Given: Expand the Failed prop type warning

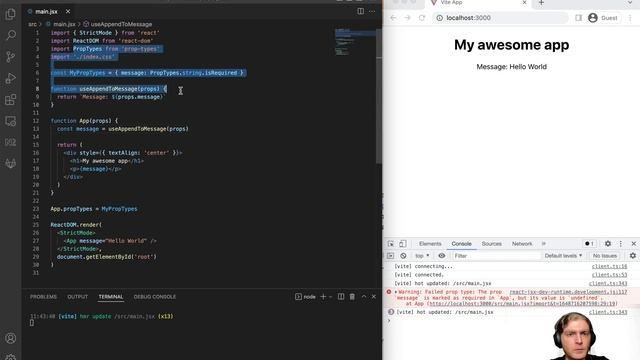Looking at the screenshot, I should point(396,292).
